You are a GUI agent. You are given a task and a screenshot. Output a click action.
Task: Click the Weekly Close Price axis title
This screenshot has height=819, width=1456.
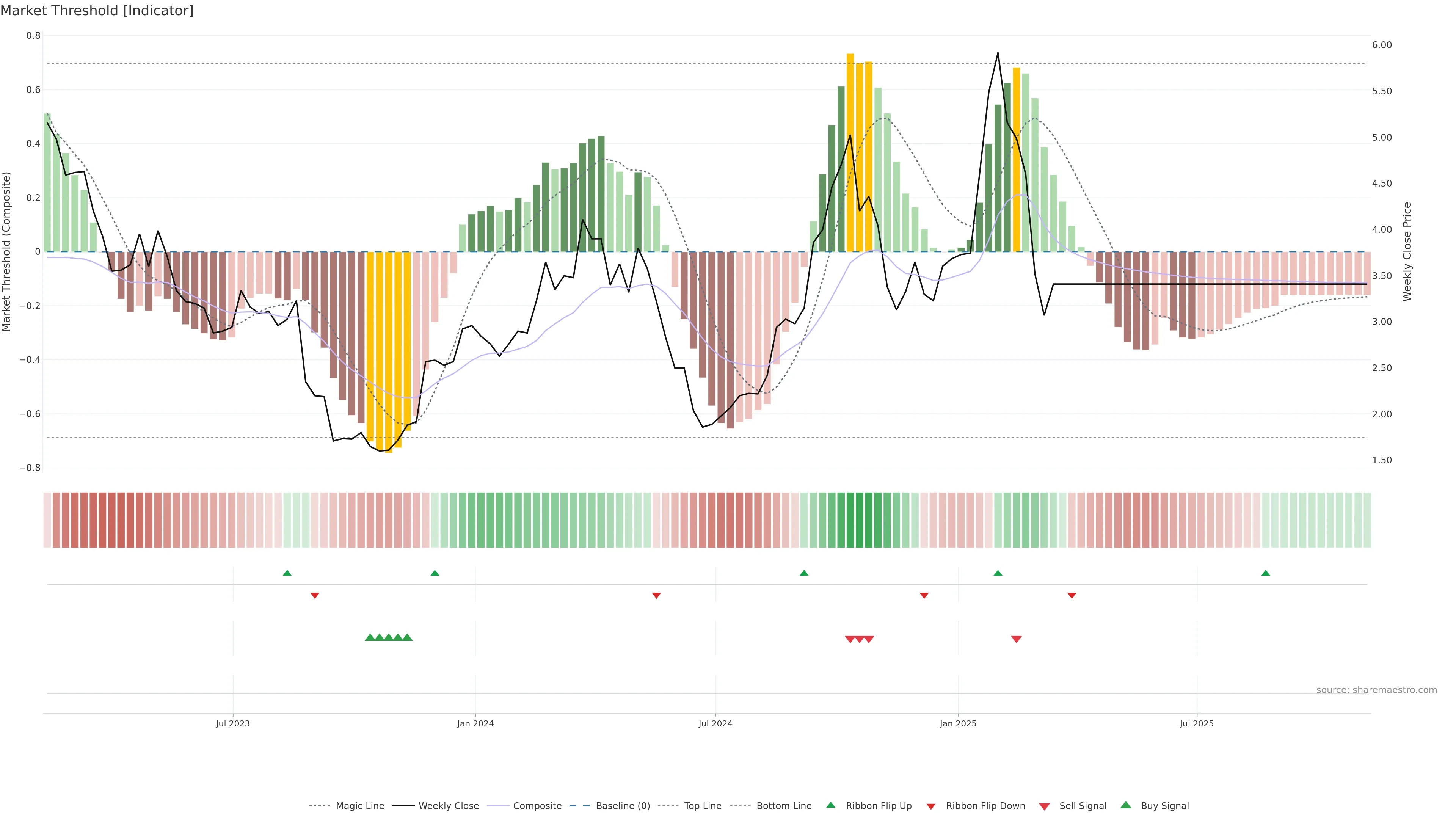coord(1407,251)
